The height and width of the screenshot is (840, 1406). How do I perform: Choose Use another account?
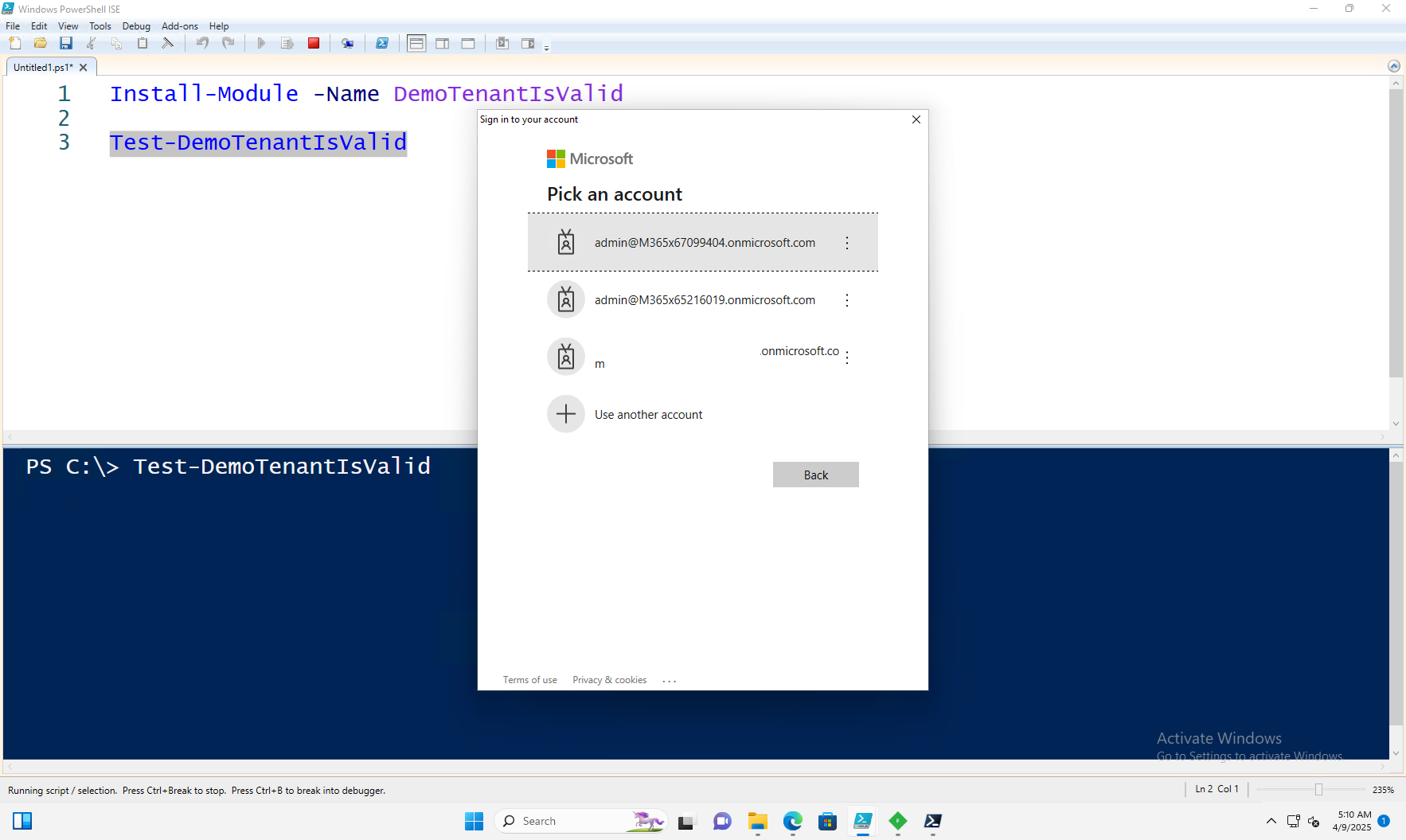click(703, 415)
